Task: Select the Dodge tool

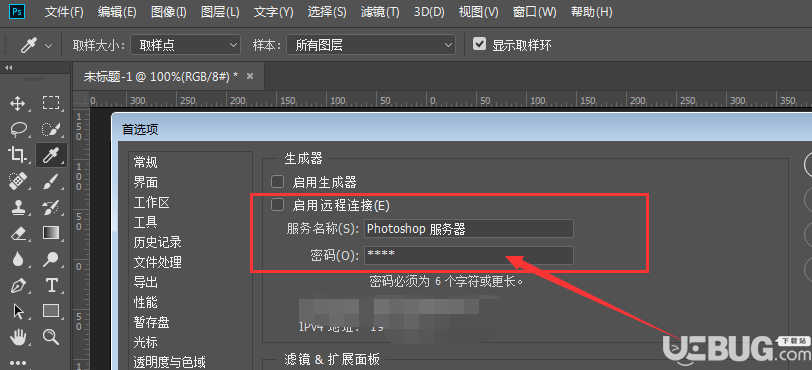Action: [51, 259]
